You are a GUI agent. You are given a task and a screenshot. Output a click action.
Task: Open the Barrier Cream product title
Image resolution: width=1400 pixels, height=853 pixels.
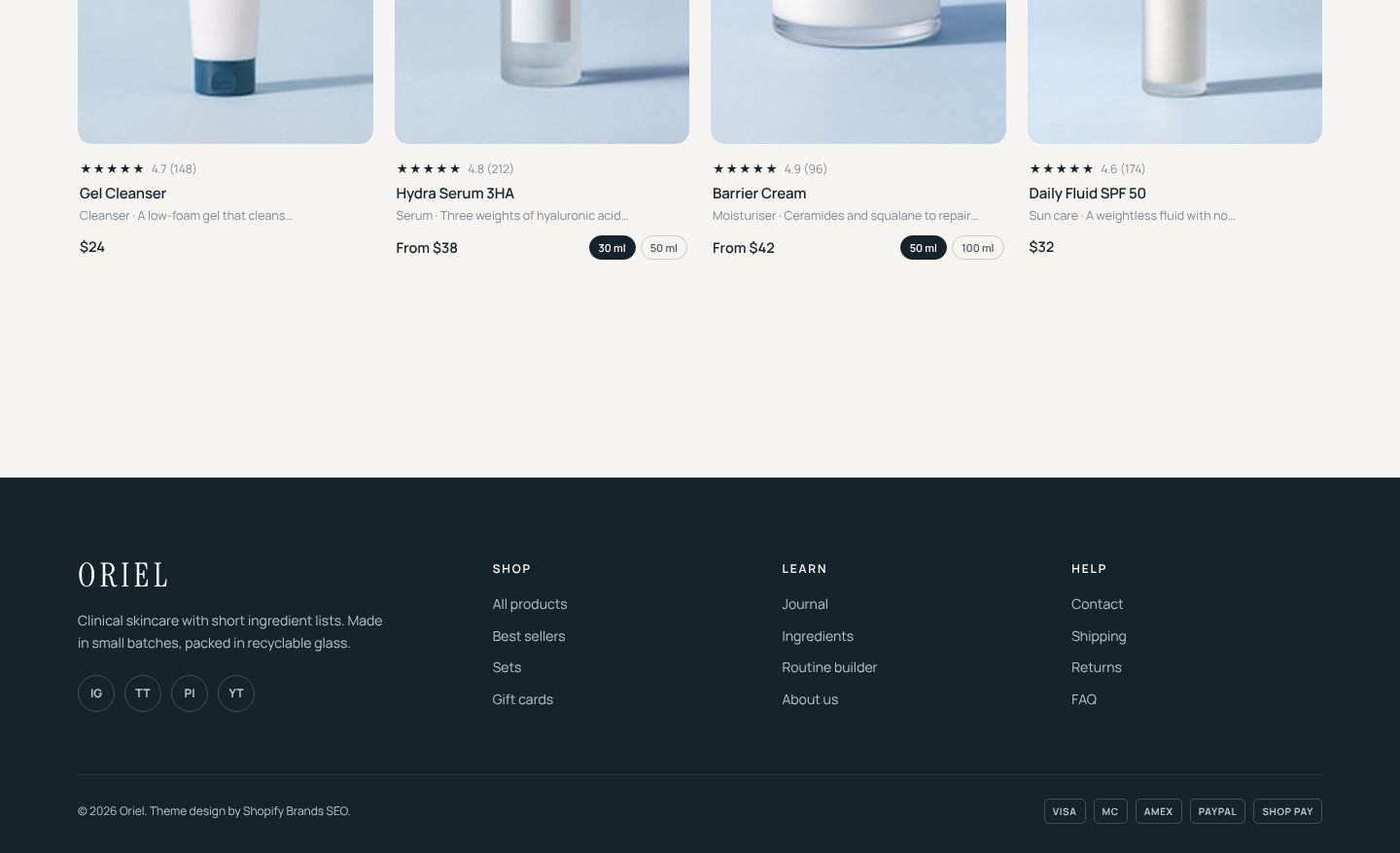click(x=759, y=194)
